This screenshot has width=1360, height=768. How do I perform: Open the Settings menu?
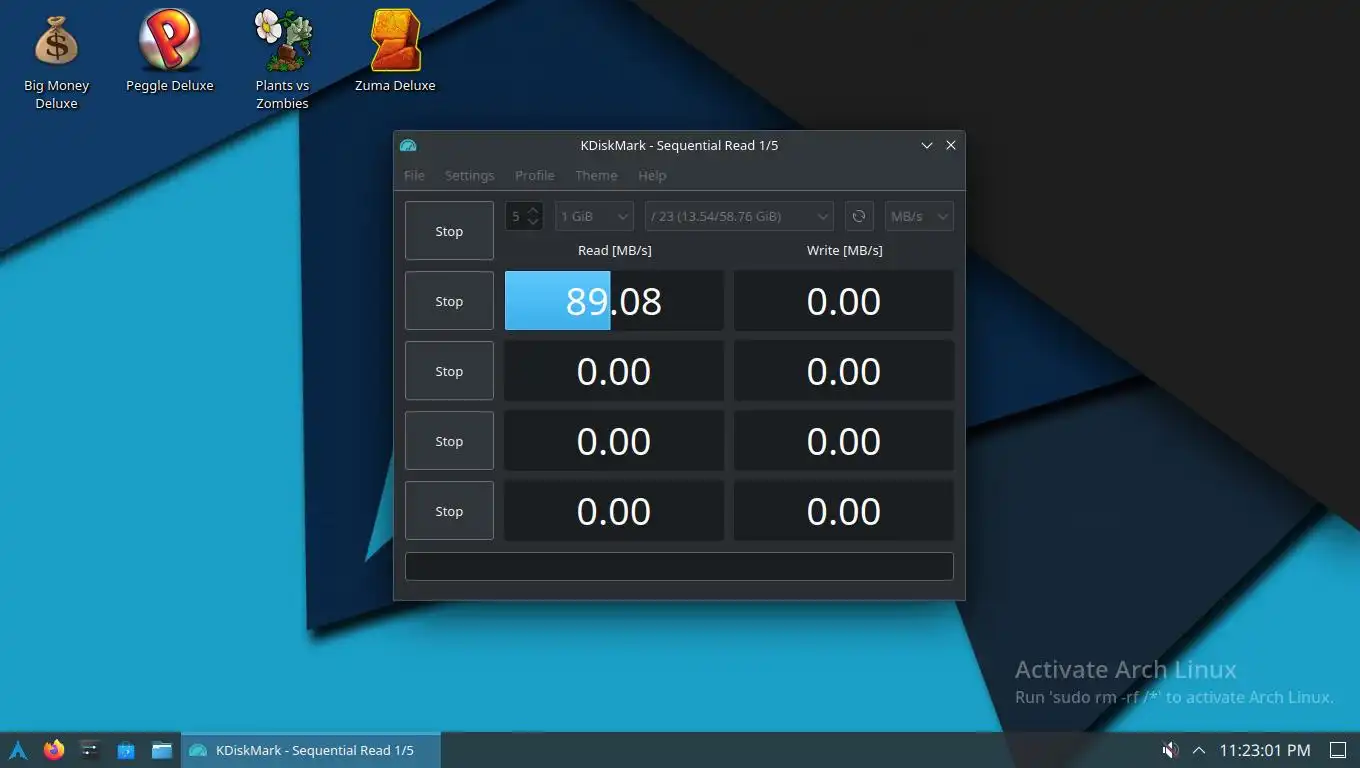tap(469, 175)
